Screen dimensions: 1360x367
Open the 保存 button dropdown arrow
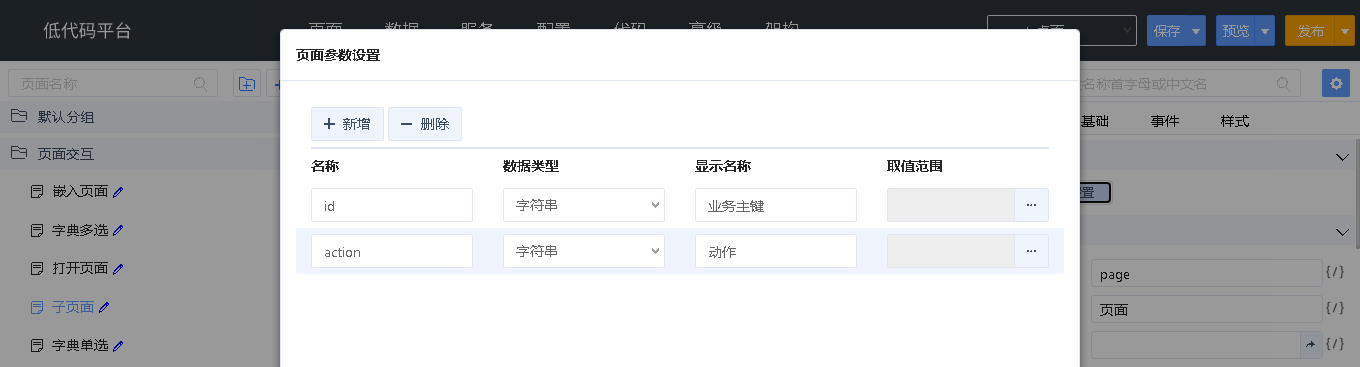pos(1197,31)
